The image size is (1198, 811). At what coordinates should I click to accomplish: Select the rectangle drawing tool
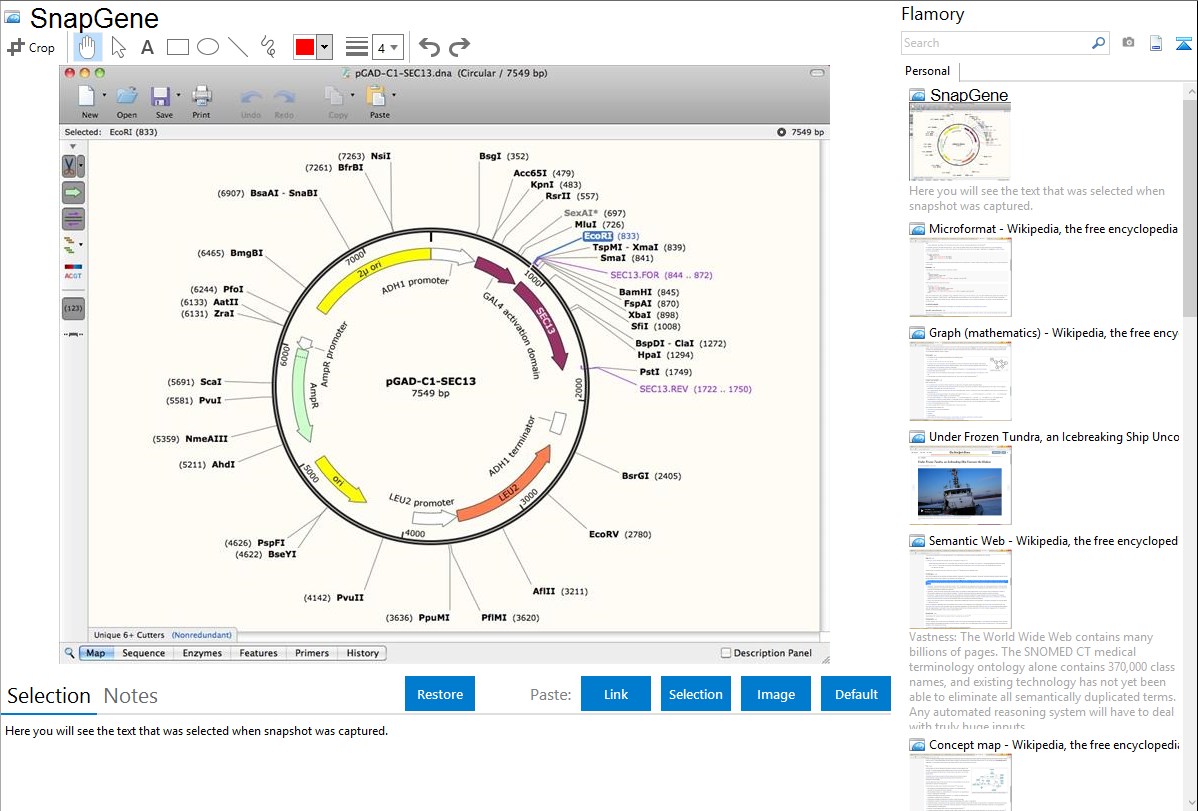click(x=177, y=47)
